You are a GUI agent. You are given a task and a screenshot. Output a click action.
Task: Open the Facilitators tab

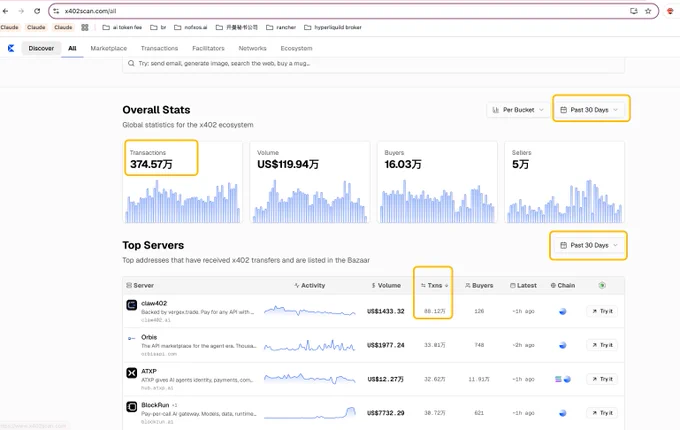(x=208, y=48)
